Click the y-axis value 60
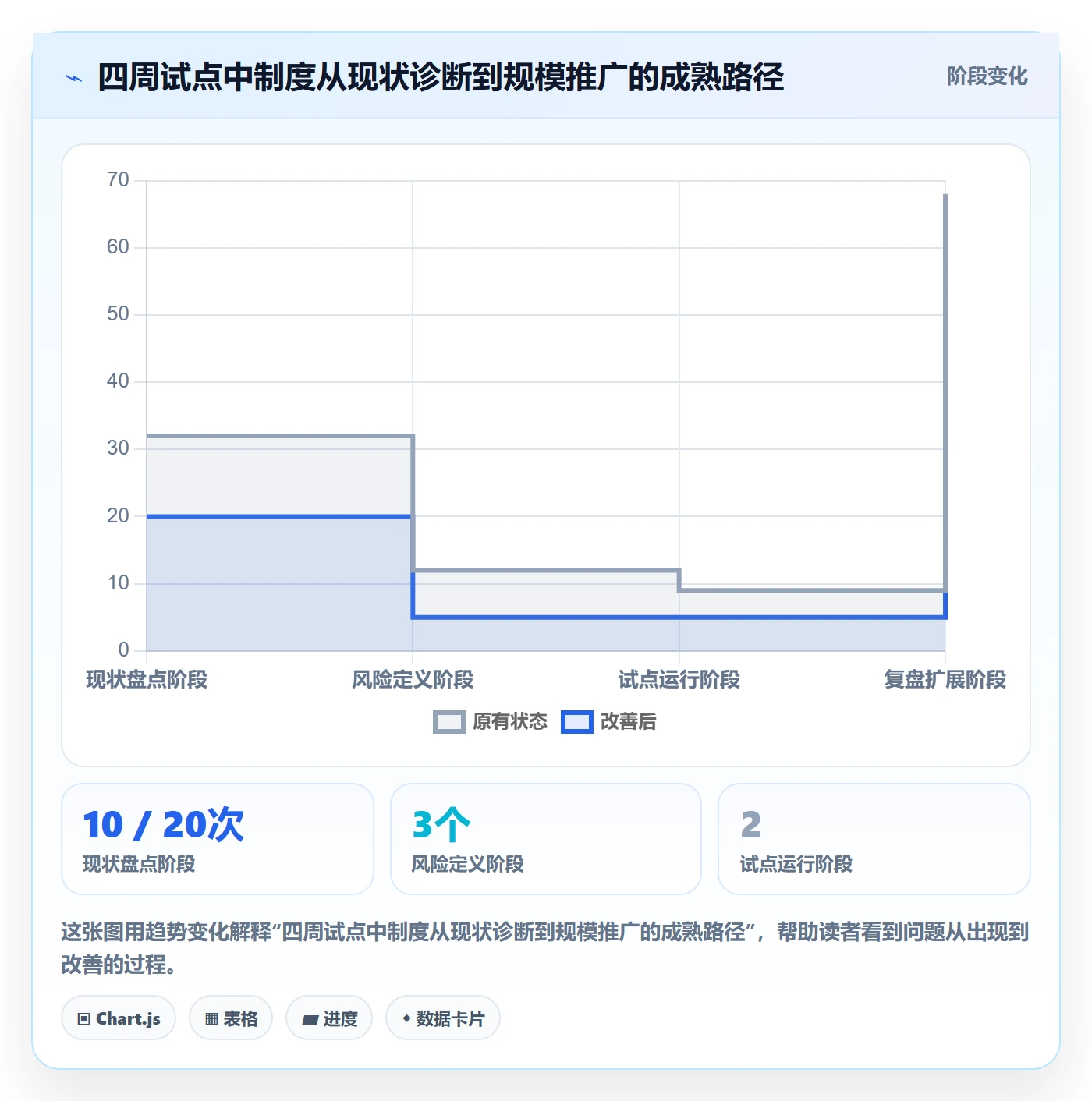This screenshot has width=1092, height=1101. pos(118,247)
